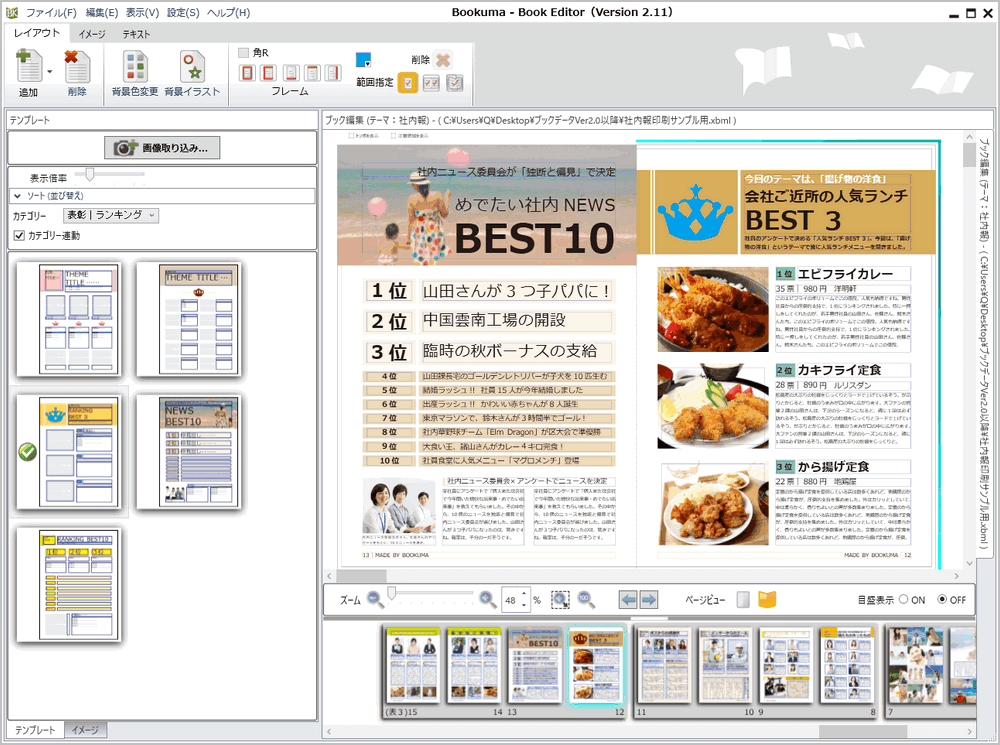Open the ファイル(F) menu
Image resolution: width=1000 pixels, height=745 pixels.
point(51,13)
